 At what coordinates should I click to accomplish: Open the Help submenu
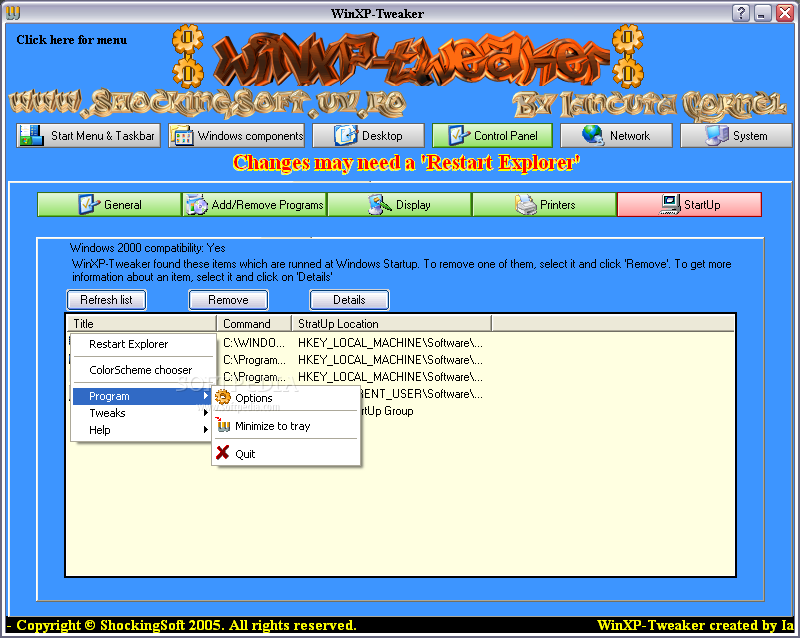click(141, 430)
